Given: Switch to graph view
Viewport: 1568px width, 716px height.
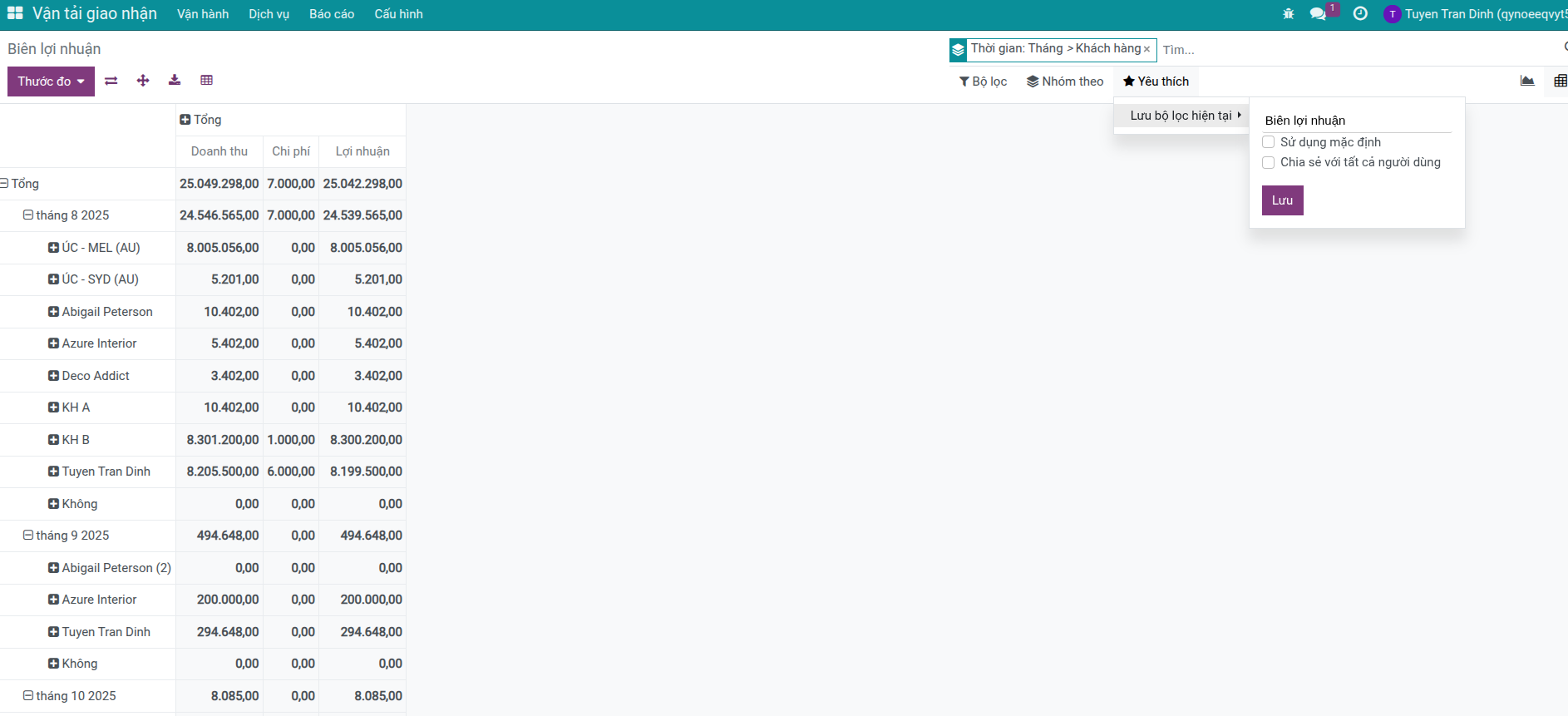Looking at the screenshot, I should 1527,81.
